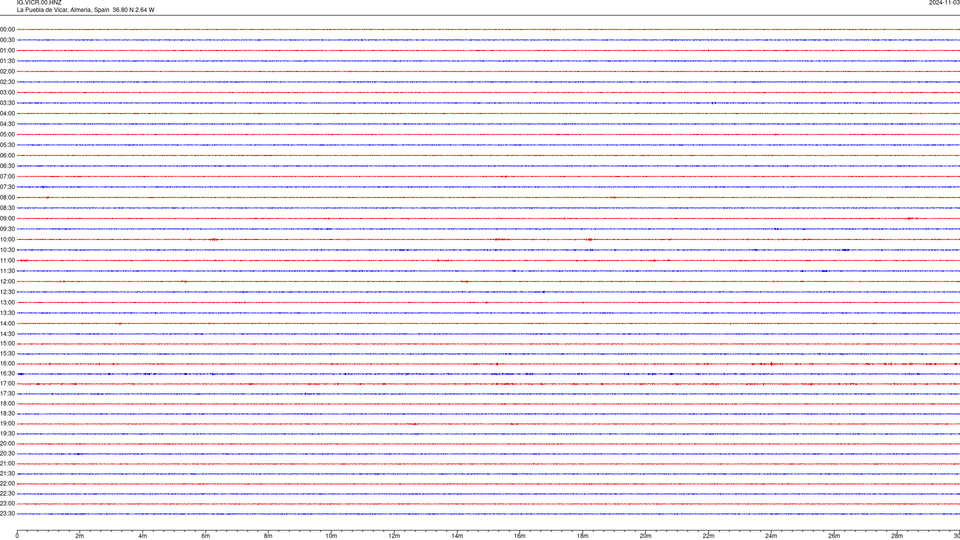Select the 08:00 time label

7,198
